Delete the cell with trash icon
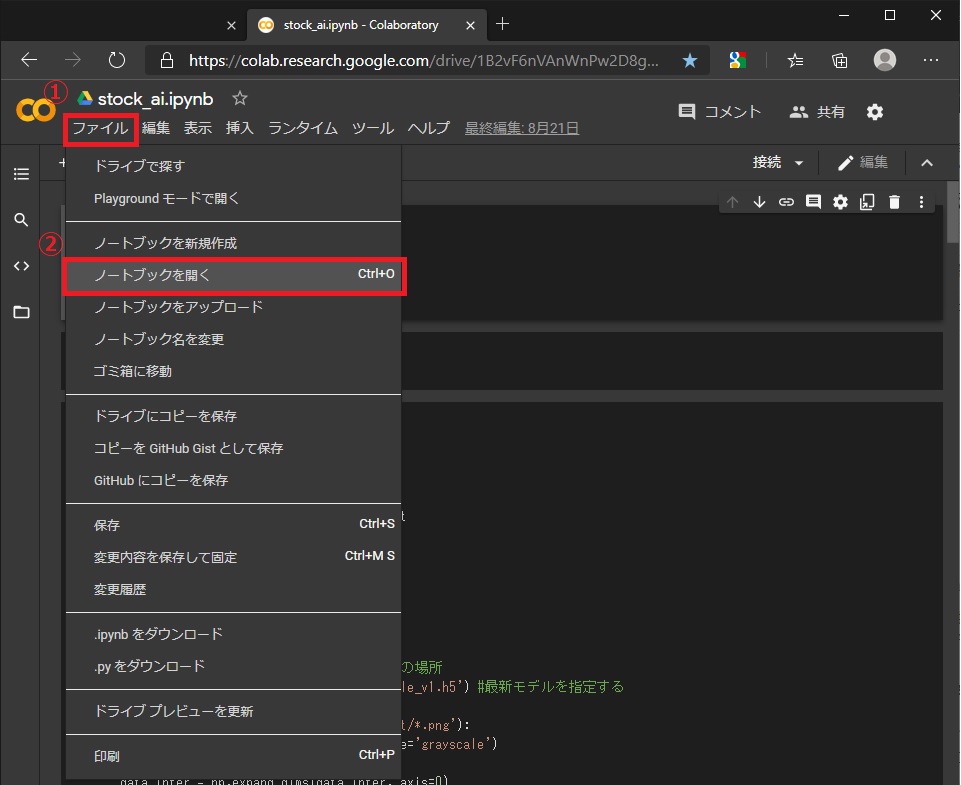This screenshot has height=785, width=961. pos(894,202)
